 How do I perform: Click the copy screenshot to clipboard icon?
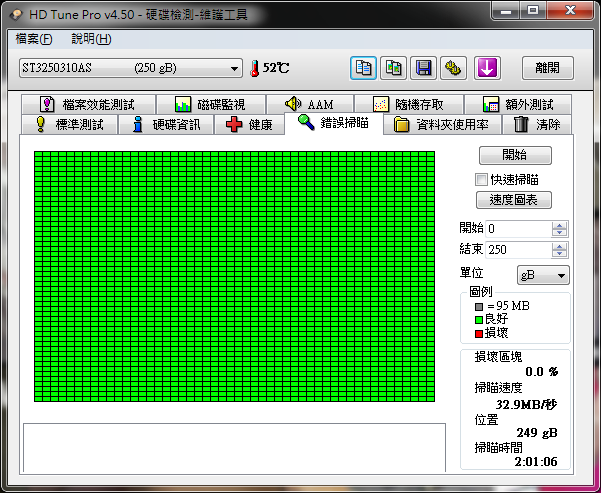[393, 68]
